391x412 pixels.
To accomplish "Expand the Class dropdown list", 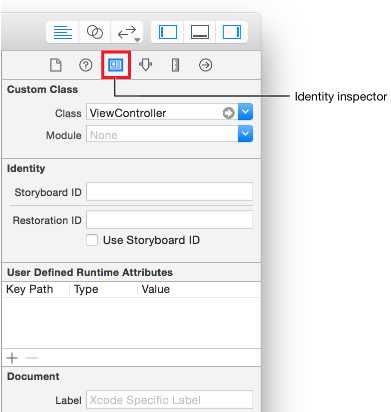I will tap(245, 112).
